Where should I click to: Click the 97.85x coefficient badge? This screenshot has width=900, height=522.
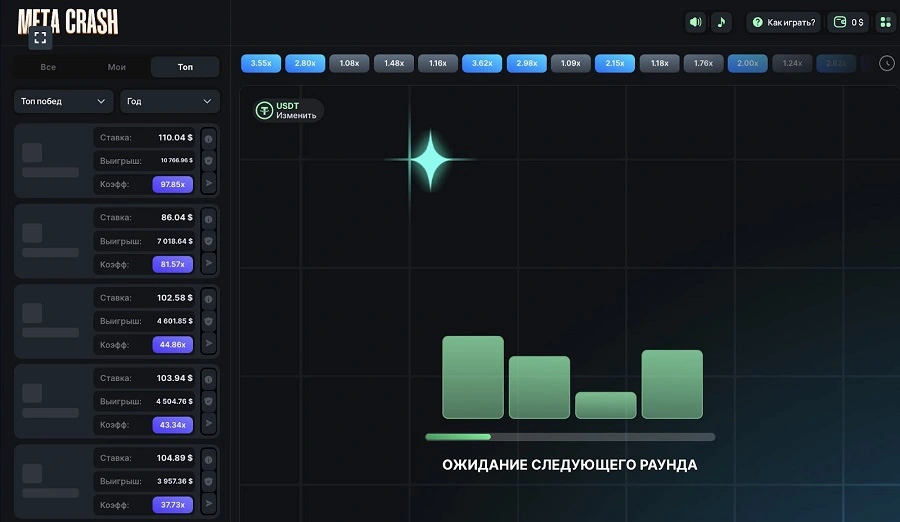click(x=173, y=184)
